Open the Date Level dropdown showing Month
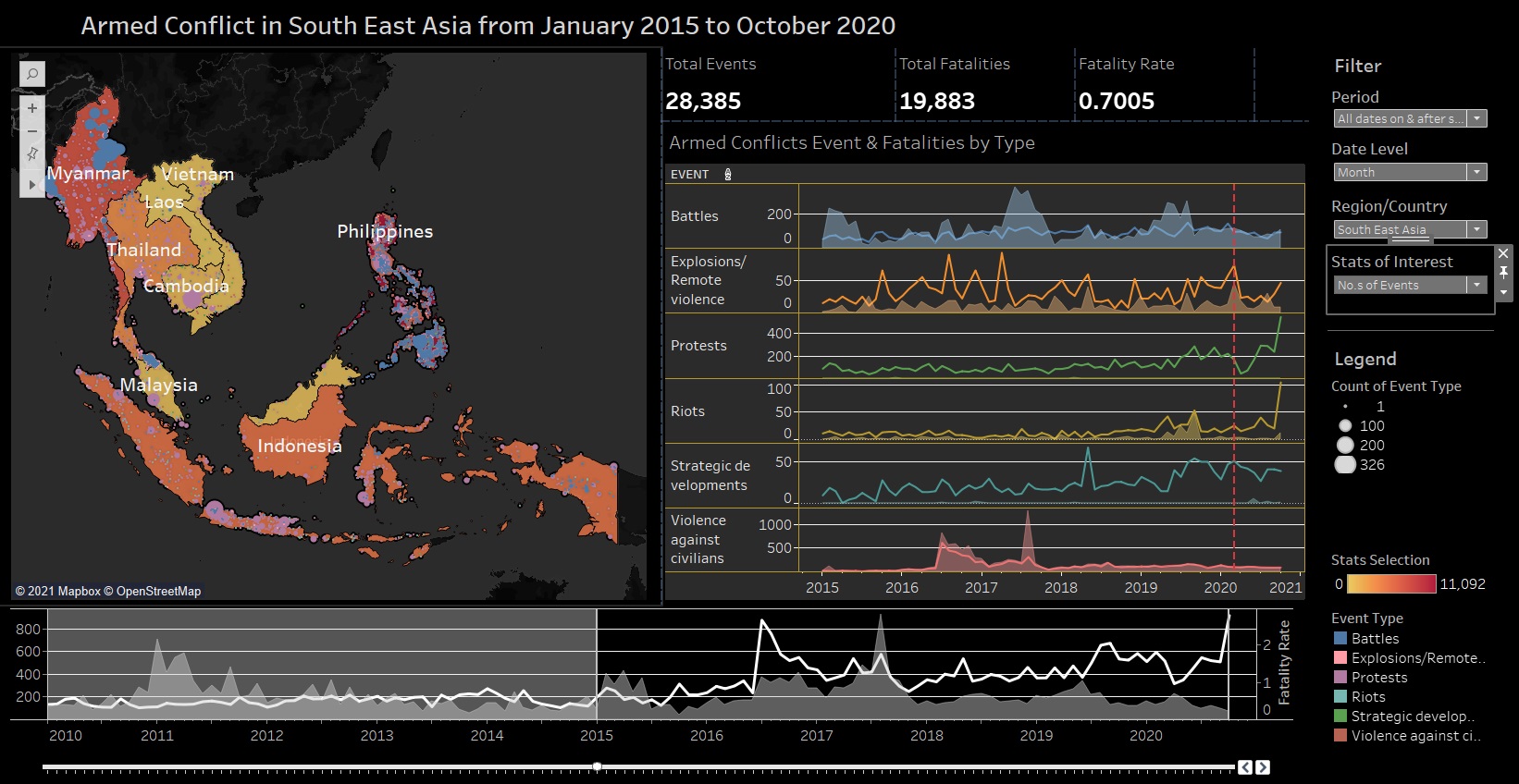The width and height of the screenshot is (1519, 784). pyautogui.click(x=1410, y=172)
